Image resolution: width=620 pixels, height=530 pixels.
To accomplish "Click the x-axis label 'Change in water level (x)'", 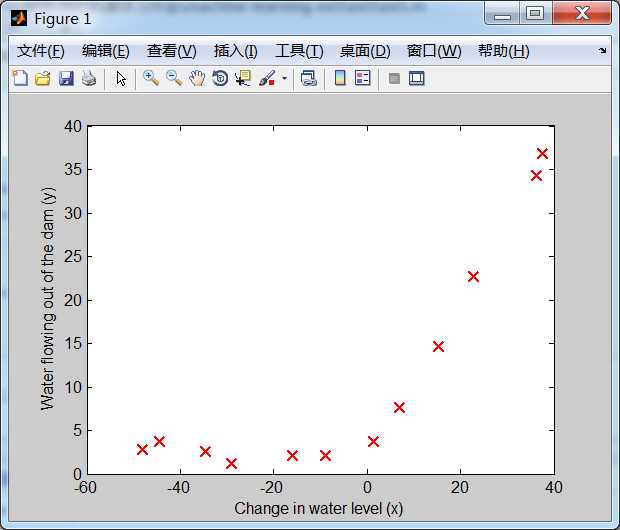I will coord(319,509).
